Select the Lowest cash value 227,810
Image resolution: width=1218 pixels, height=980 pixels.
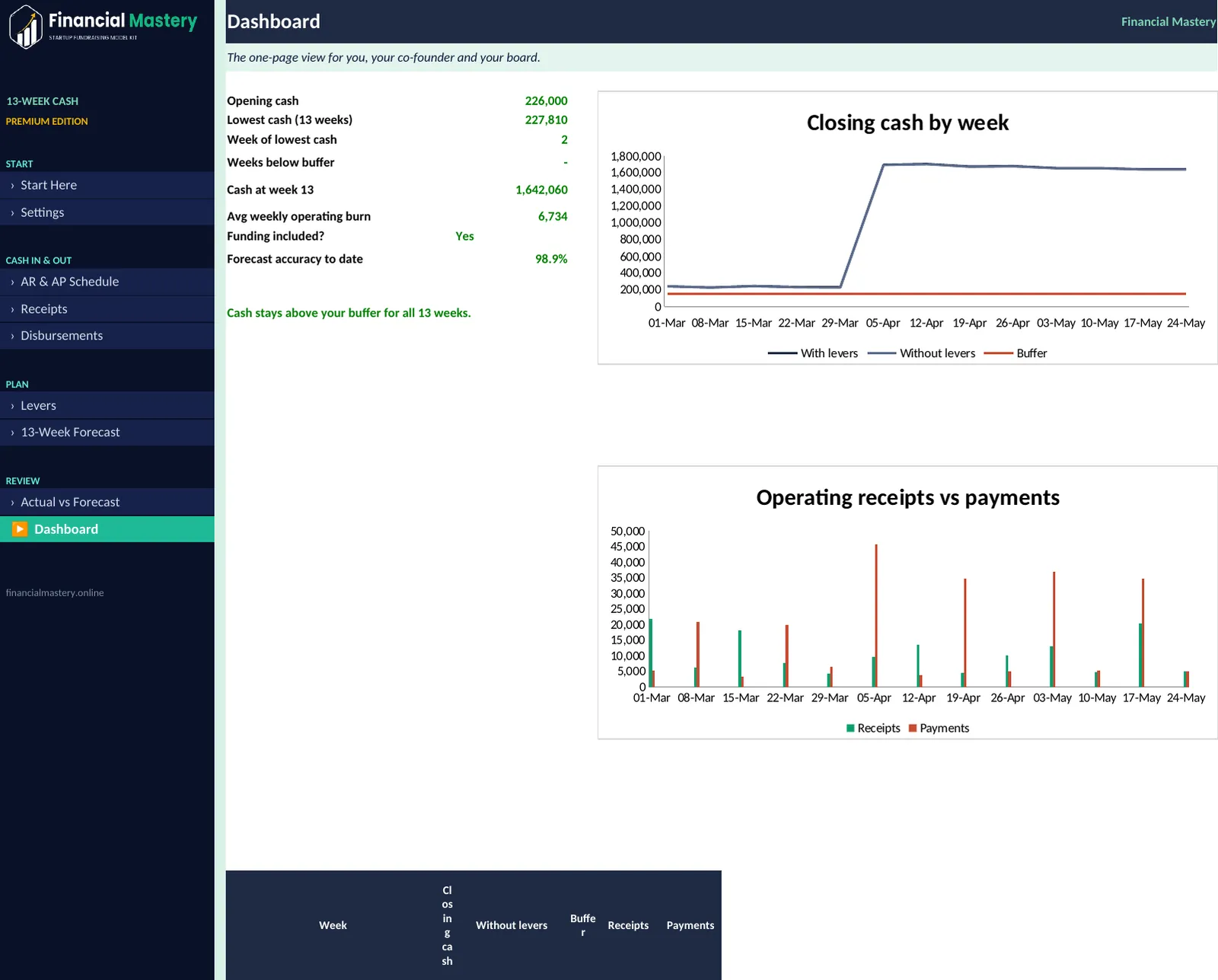[x=546, y=120]
